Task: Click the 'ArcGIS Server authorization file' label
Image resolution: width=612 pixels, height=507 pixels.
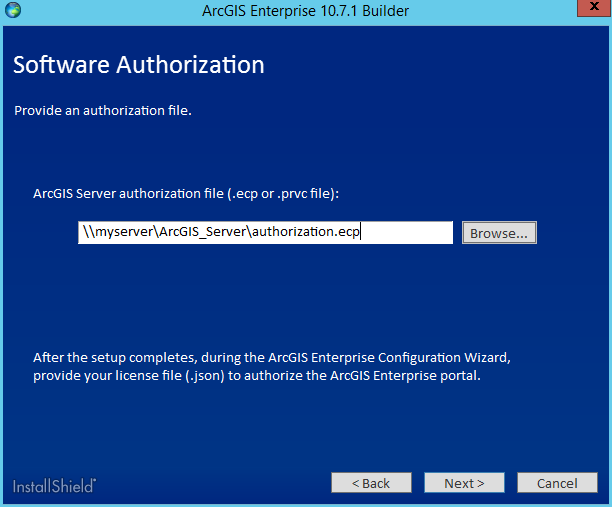Action: (x=186, y=193)
